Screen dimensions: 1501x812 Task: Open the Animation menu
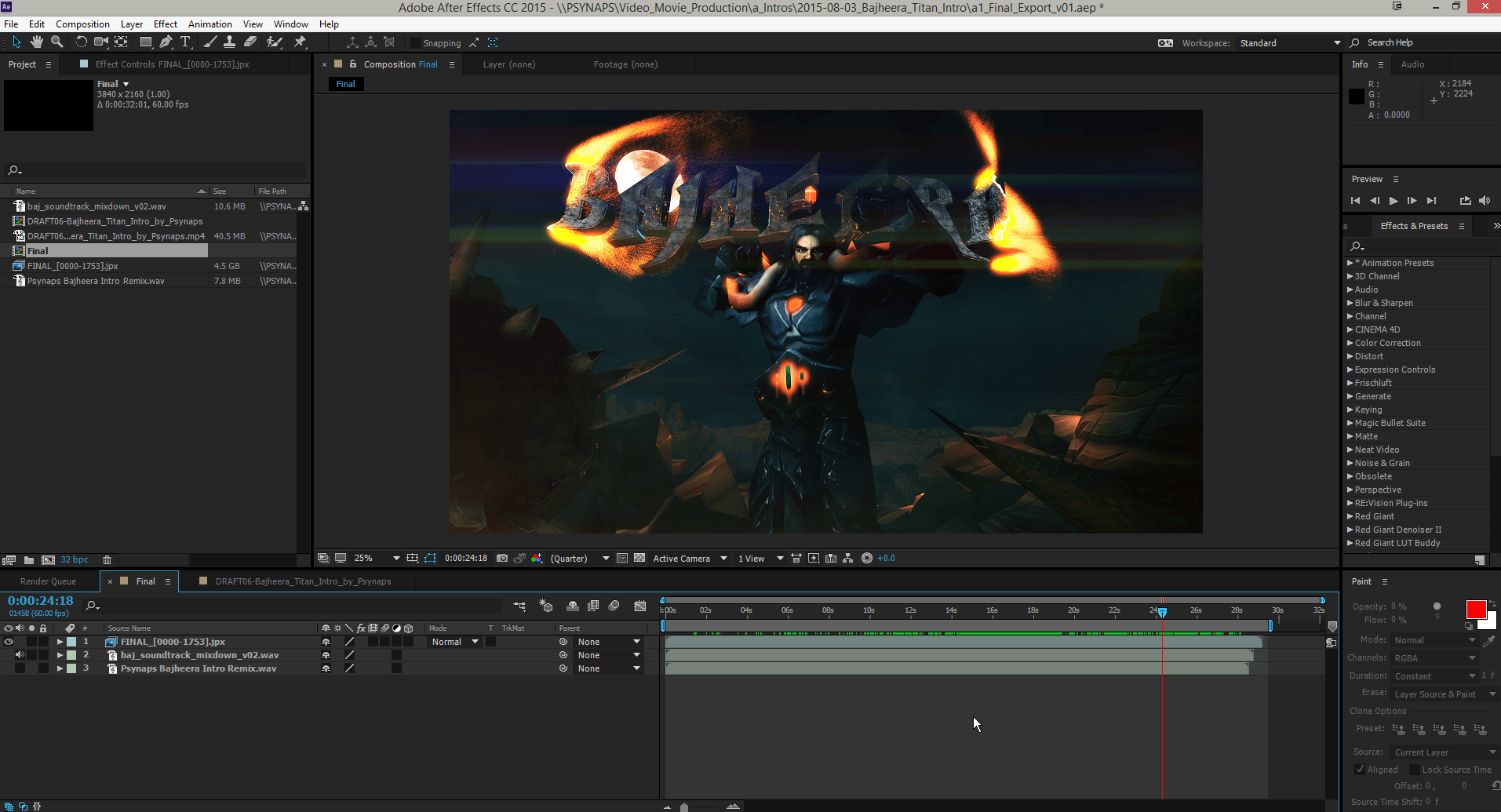point(210,24)
